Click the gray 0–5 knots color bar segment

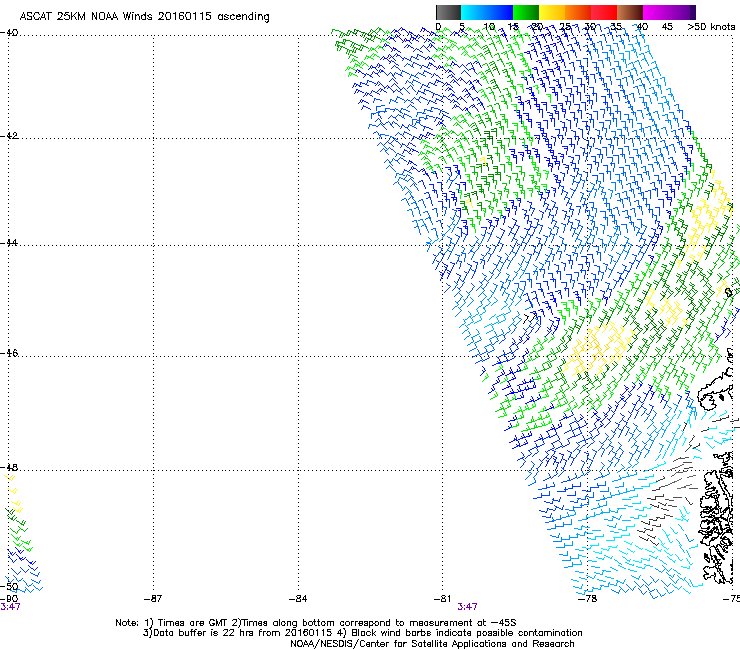pyautogui.click(x=448, y=12)
